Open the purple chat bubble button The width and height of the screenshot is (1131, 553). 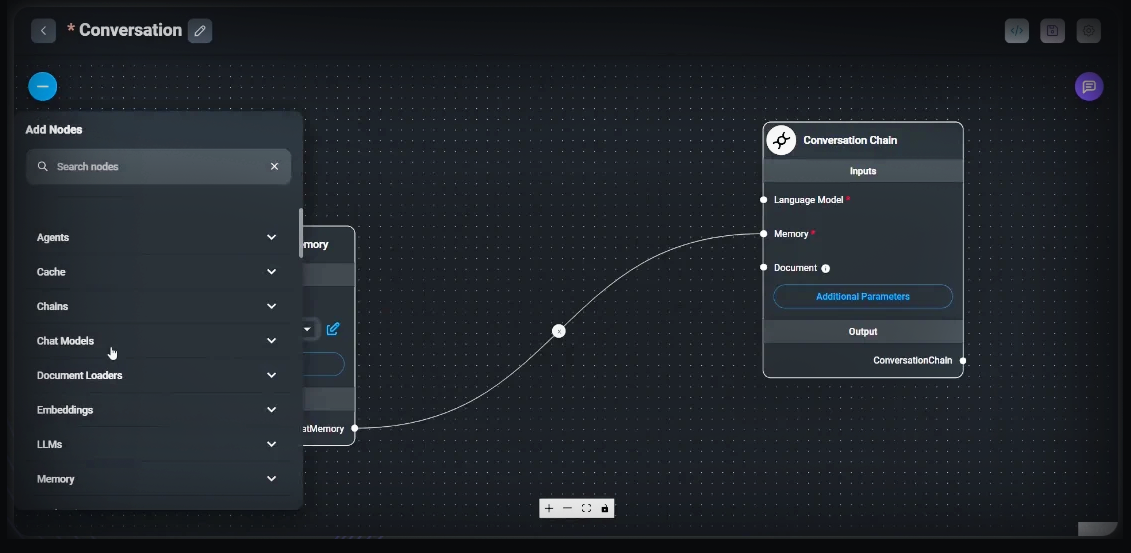1089,87
